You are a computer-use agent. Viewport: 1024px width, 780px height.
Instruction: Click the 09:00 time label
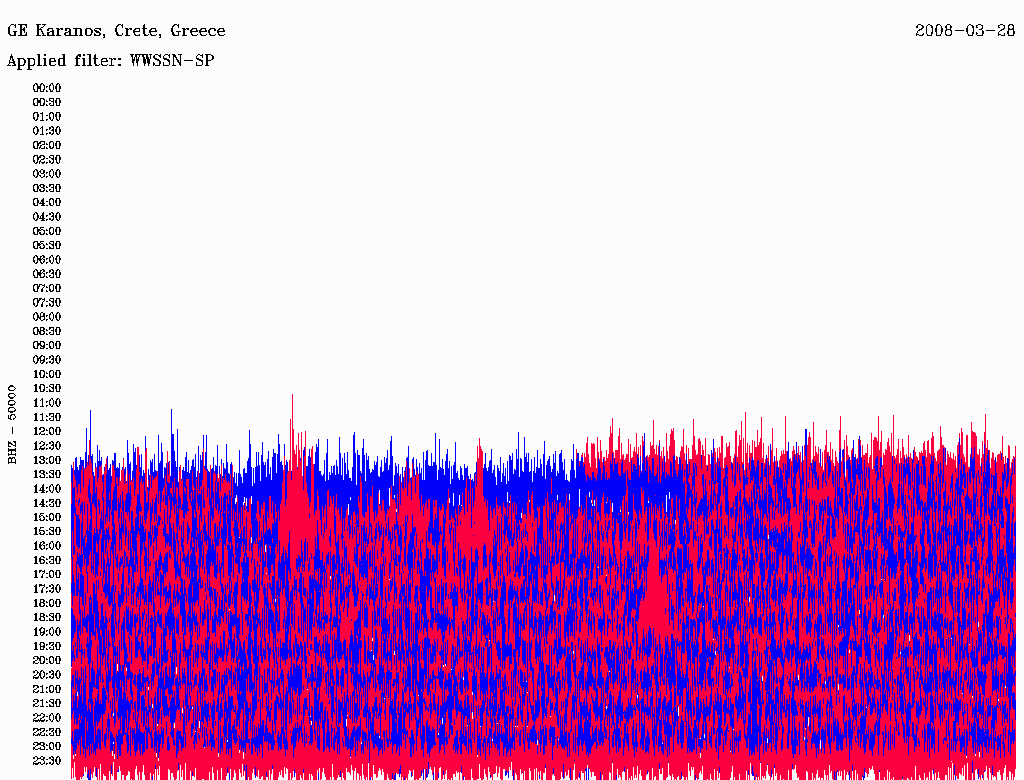(47, 345)
